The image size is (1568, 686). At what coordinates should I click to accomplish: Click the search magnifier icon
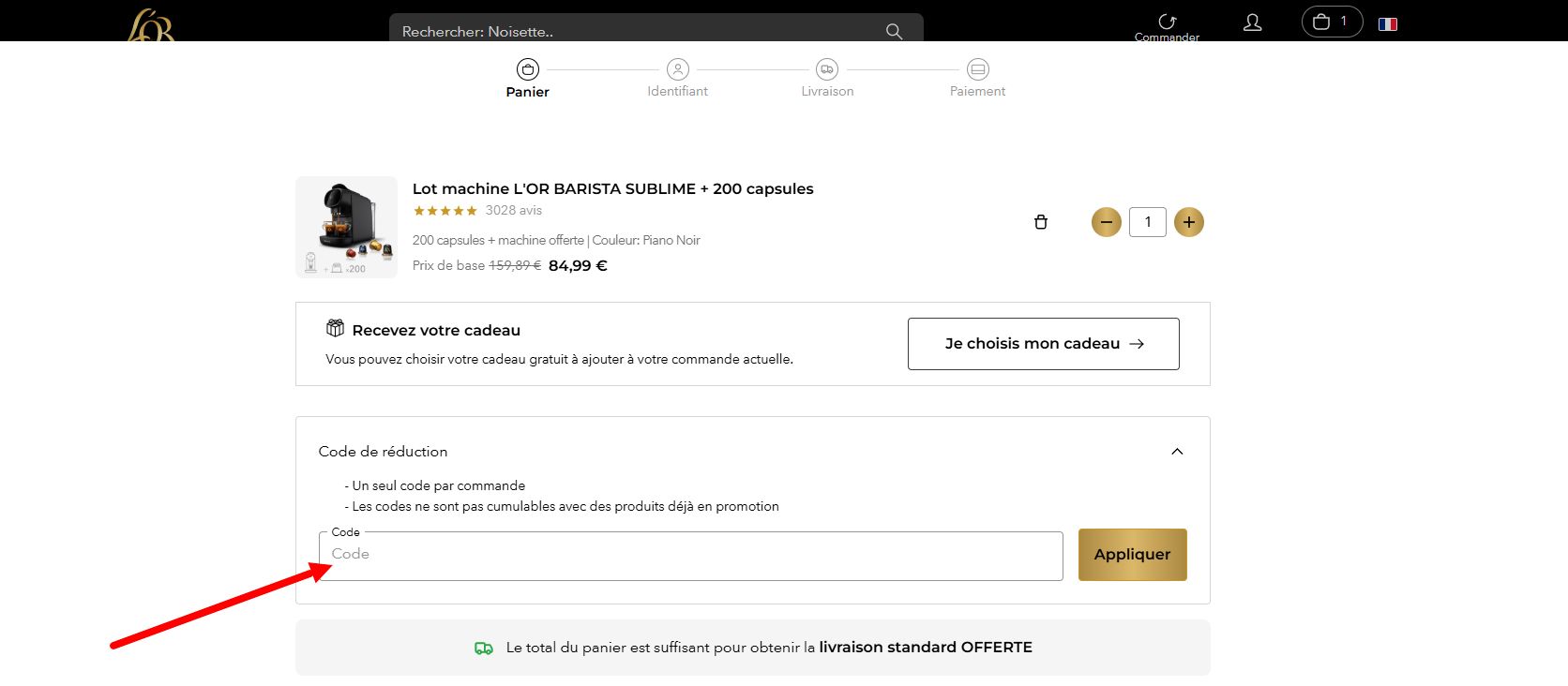click(894, 31)
